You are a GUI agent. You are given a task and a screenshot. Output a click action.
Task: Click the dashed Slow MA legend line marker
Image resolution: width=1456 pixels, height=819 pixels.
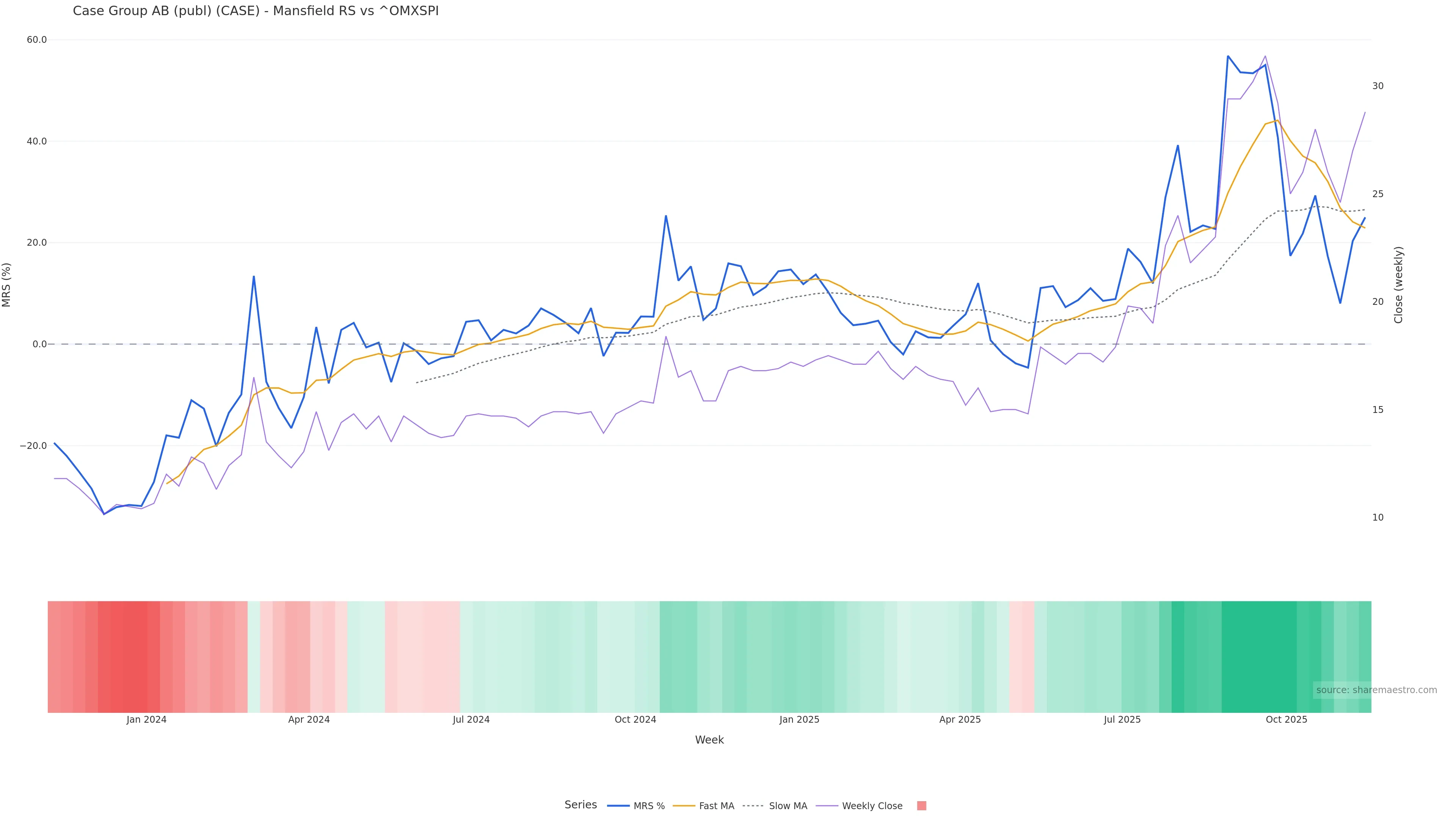tap(753, 805)
